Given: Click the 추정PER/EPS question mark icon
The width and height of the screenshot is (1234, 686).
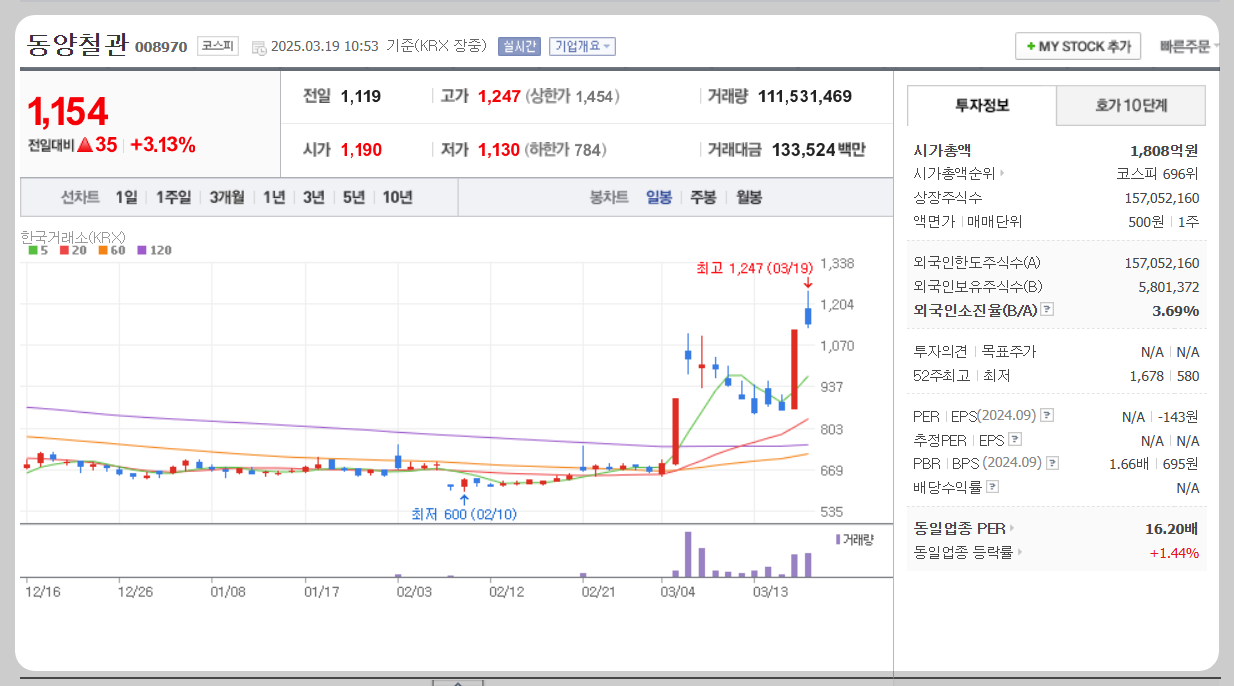Looking at the screenshot, I should click(1015, 439).
